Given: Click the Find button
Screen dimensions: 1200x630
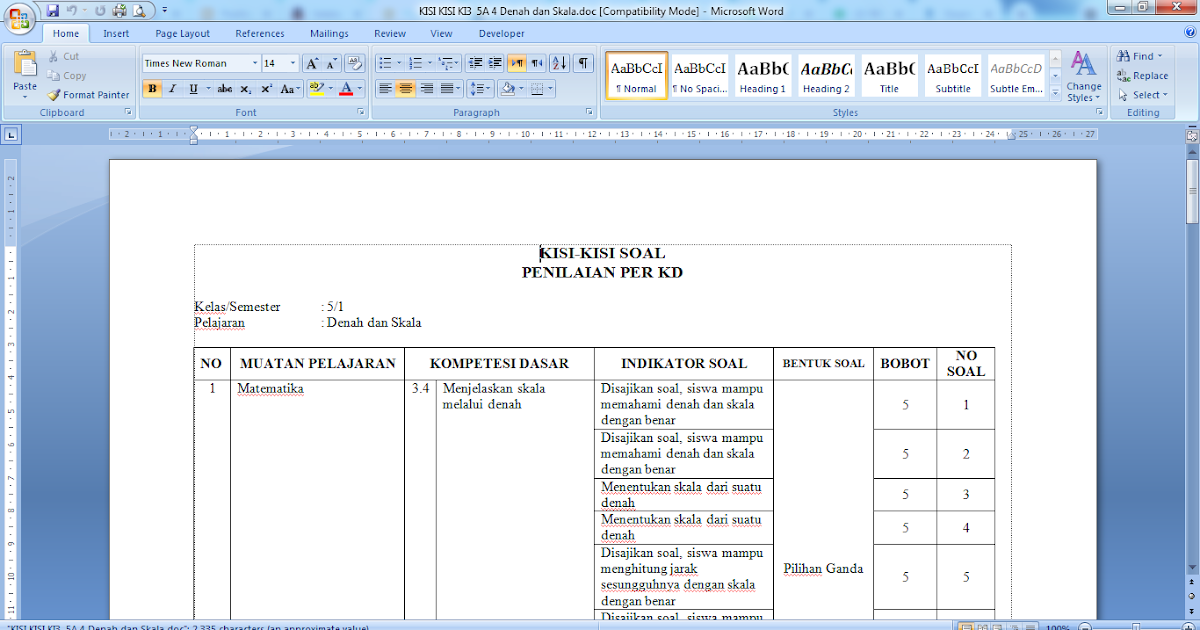Looking at the screenshot, I should [1140, 56].
